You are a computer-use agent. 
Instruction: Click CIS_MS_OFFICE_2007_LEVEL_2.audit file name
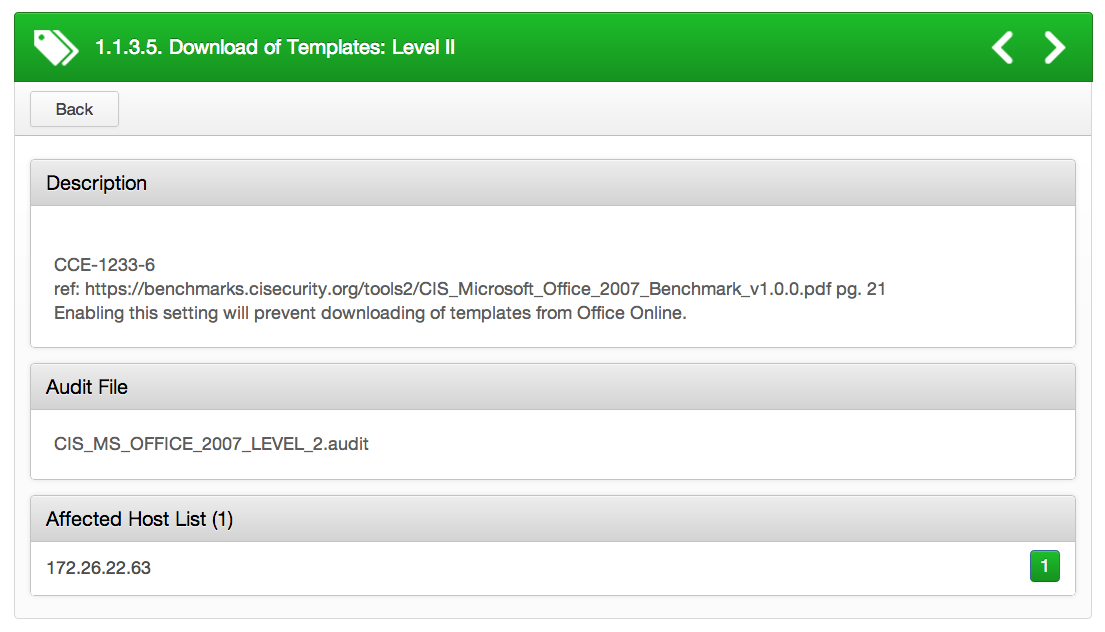[211, 444]
